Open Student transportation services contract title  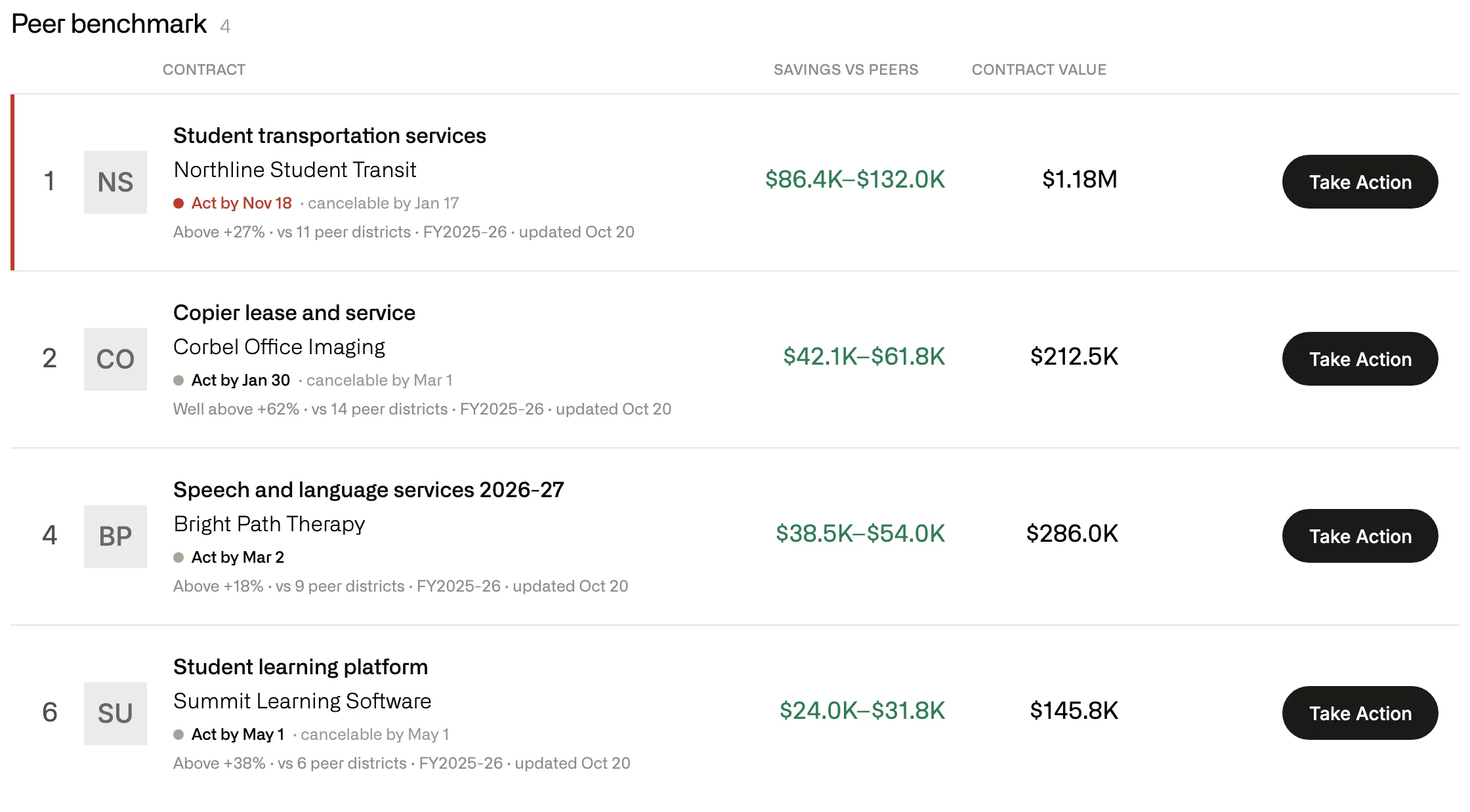click(x=329, y=136)
